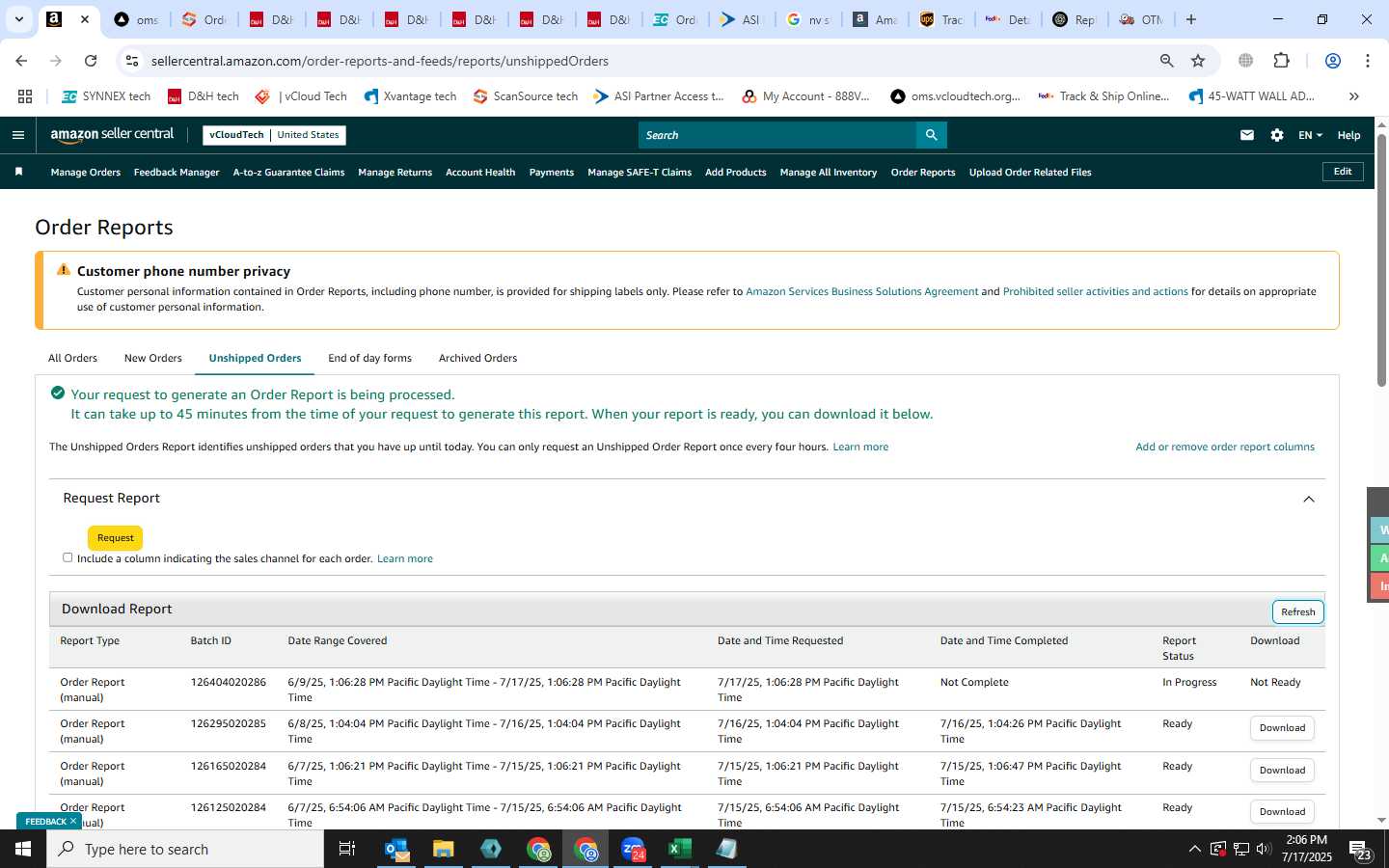Go back using the browser back arrow
Viewport: 1389px width, 868px height.
click(21, 61)
